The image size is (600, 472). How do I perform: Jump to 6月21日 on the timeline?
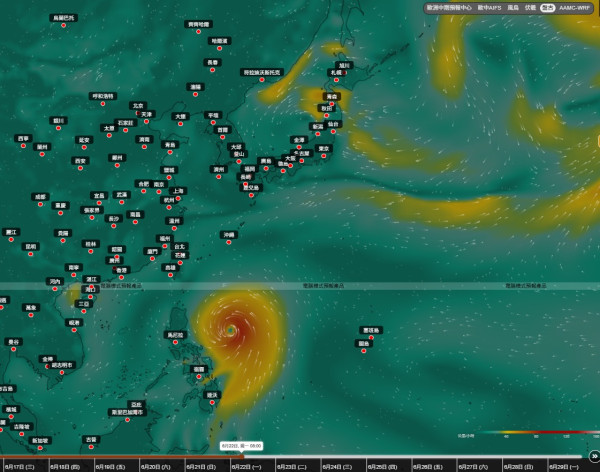(201, 467)
